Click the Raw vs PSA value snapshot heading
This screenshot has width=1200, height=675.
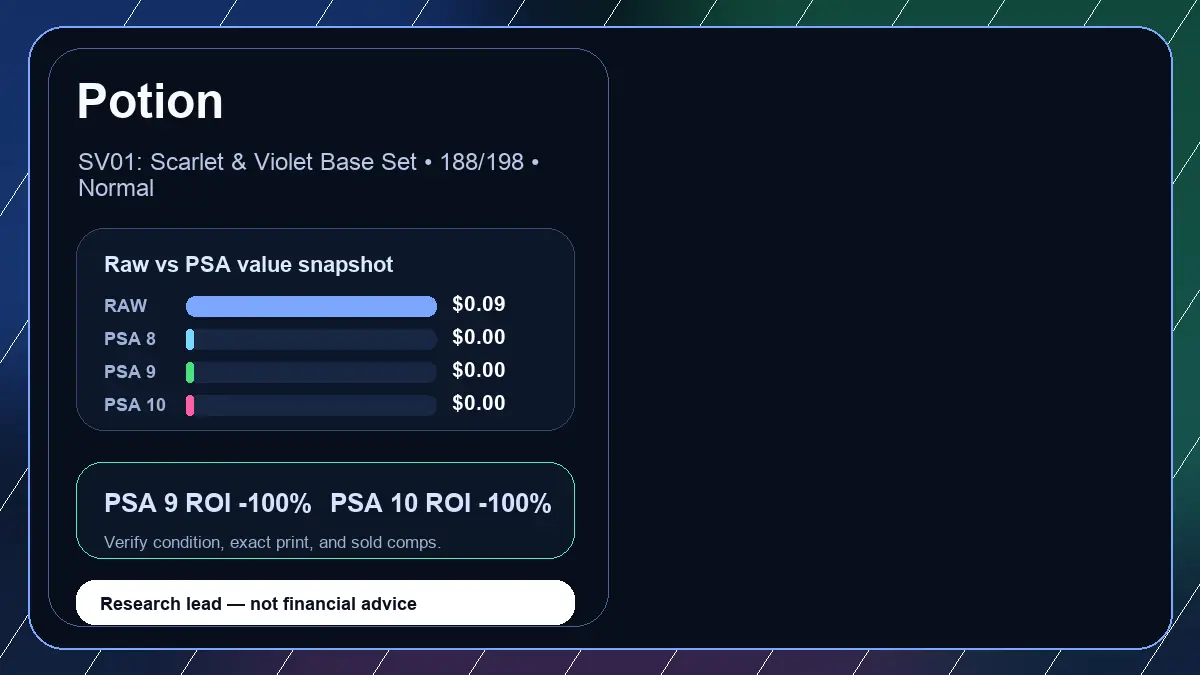point(249,265)
